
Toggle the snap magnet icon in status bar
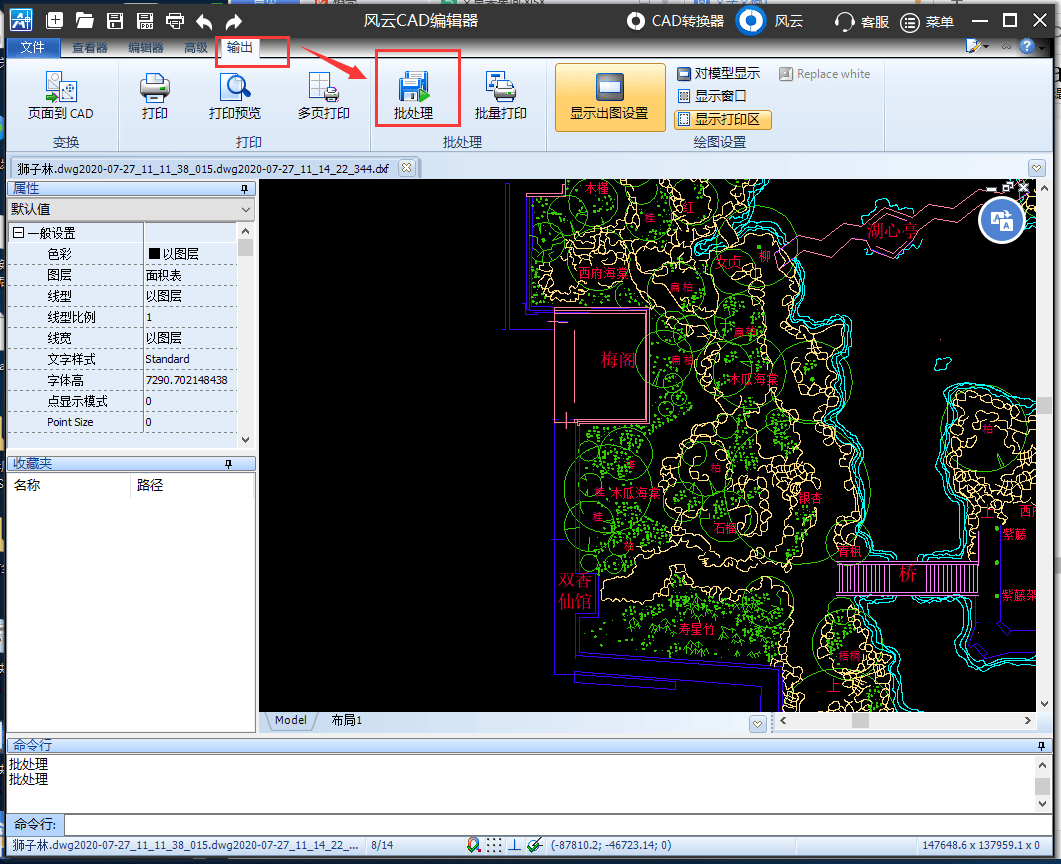point(473,845)
